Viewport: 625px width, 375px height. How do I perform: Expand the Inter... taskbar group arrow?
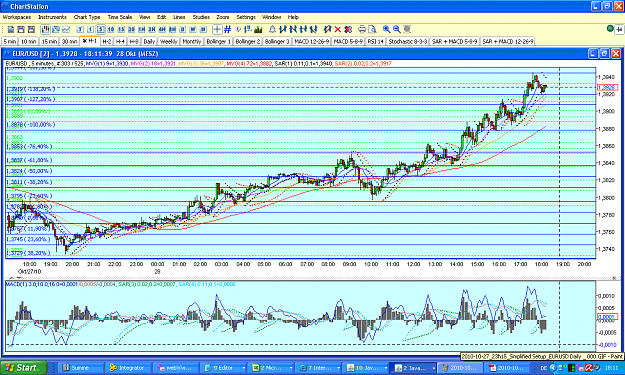click(x=338, y=368)
